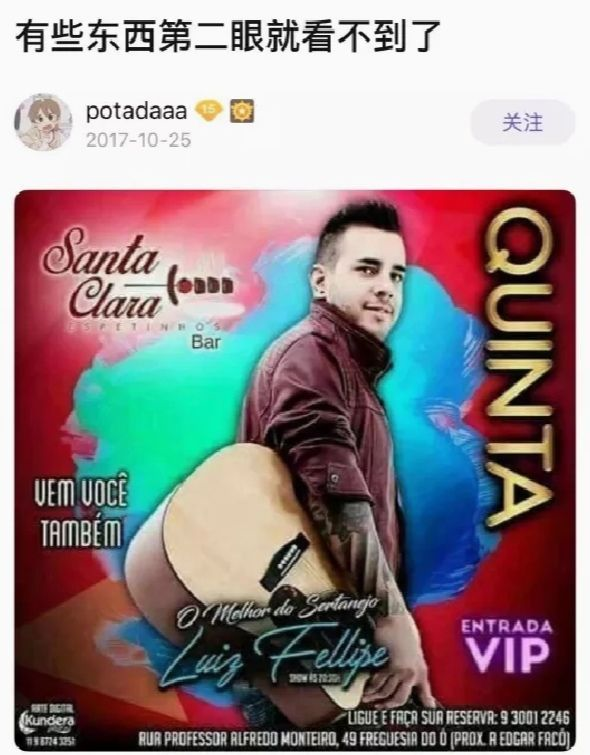The width and height of the screenshot is (590, 755).
Task: Tap the gold square badge beside username
Action: (x=242, y=111)
